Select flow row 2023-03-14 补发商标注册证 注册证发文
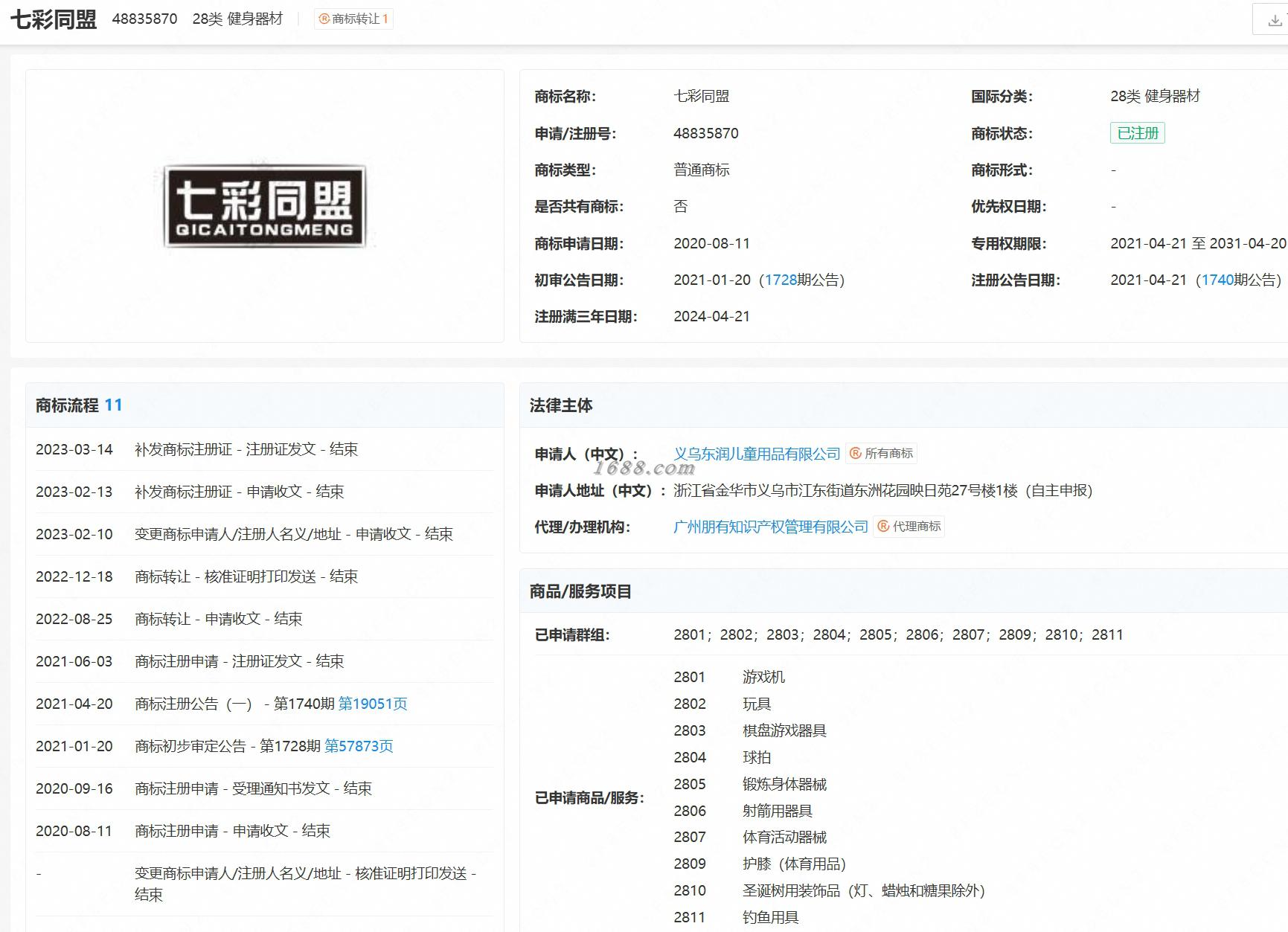The height and width of the screenshot is (932, 1288). (x=264, y=449)
